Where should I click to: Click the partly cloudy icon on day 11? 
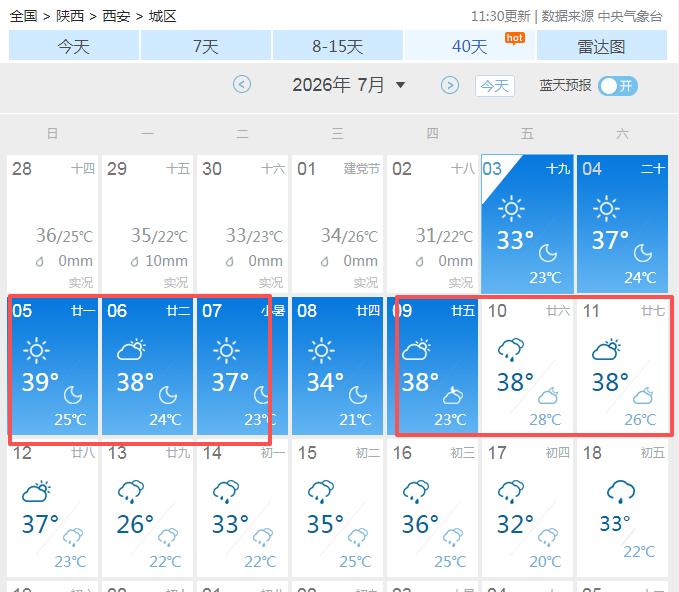606,350
